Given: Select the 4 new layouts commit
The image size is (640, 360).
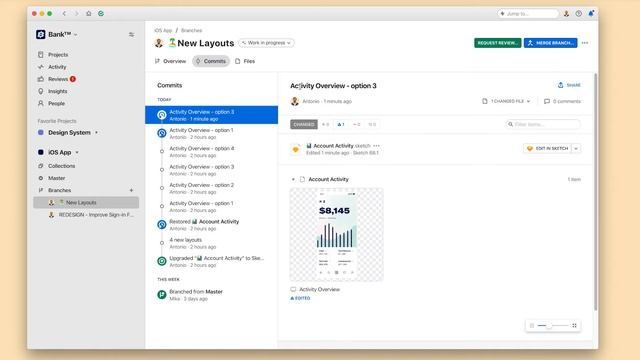Looking at the screenshot, I should tap(211, 243).
